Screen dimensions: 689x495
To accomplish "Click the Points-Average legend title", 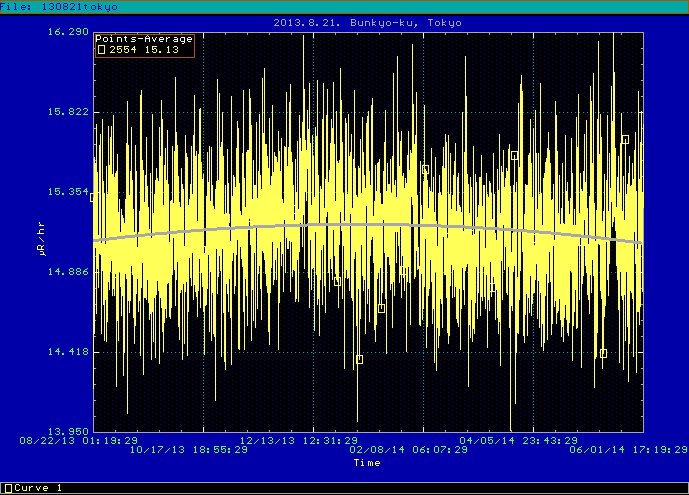I will pyautogui.click(x=144, y=39).
